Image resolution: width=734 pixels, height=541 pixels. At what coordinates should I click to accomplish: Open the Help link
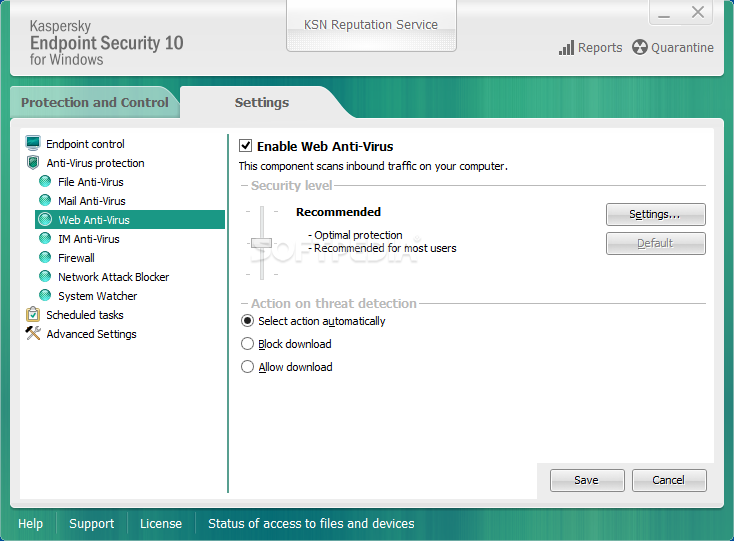point(30,523)
